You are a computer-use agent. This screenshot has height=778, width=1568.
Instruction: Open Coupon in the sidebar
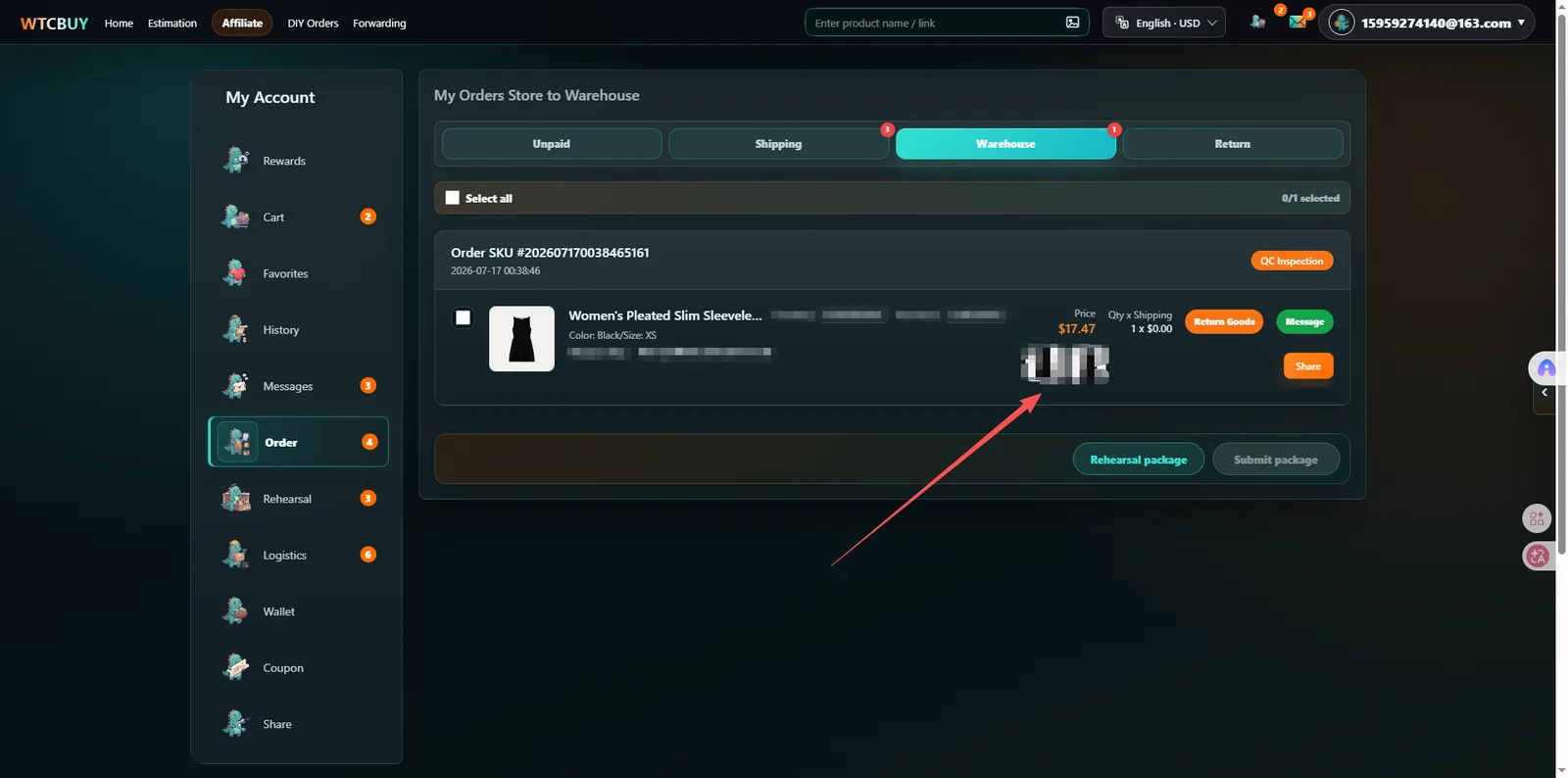point(298,667)
